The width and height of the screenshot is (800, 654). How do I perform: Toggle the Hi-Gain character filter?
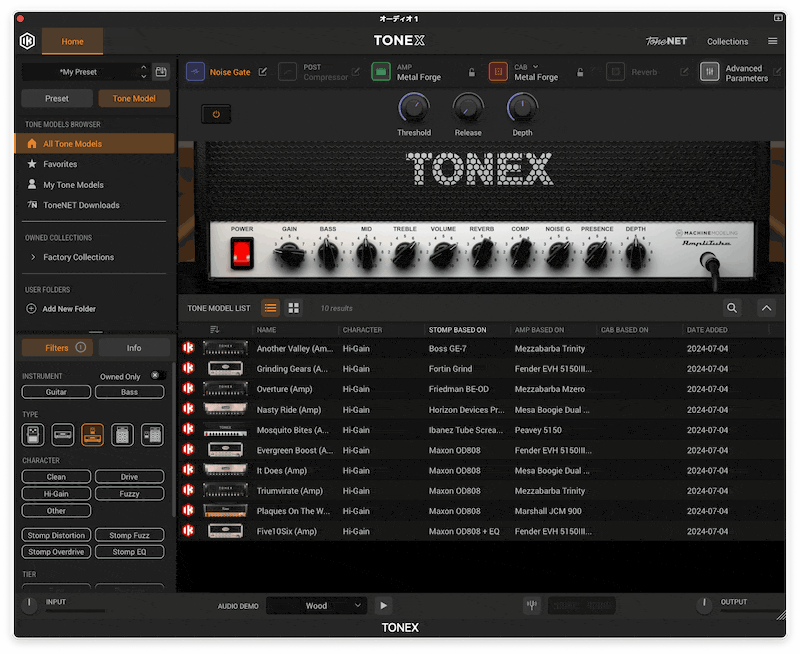(x=56, y=494)
